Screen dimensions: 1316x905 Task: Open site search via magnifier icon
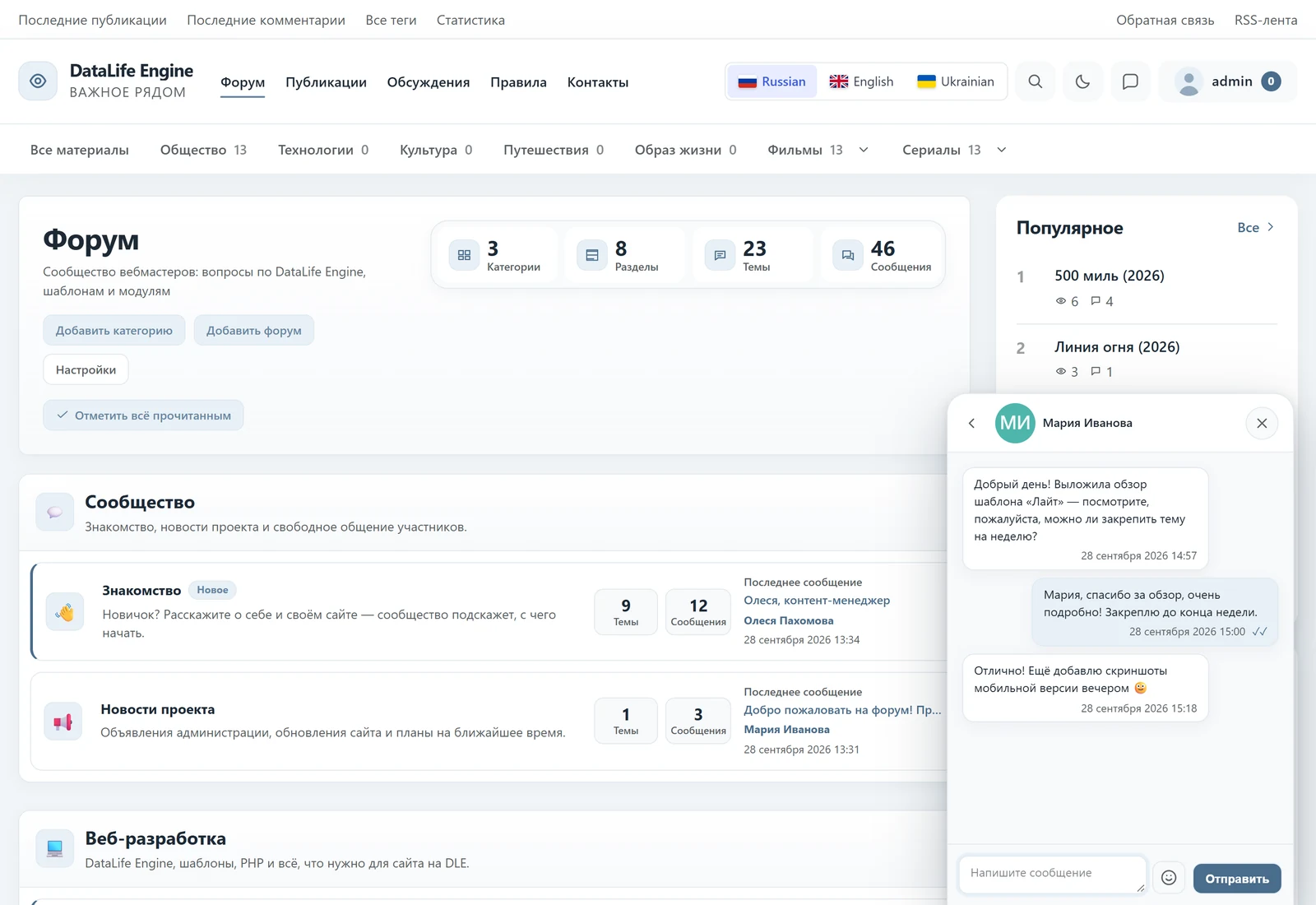[1036, 81]
